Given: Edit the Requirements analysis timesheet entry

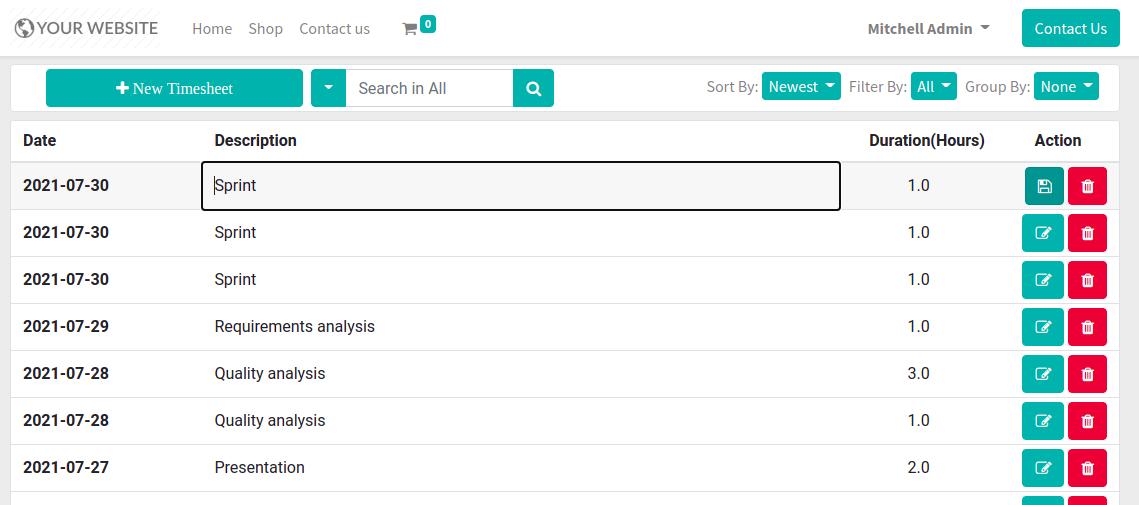Looking at the screenshot, I should (1042, 327).
